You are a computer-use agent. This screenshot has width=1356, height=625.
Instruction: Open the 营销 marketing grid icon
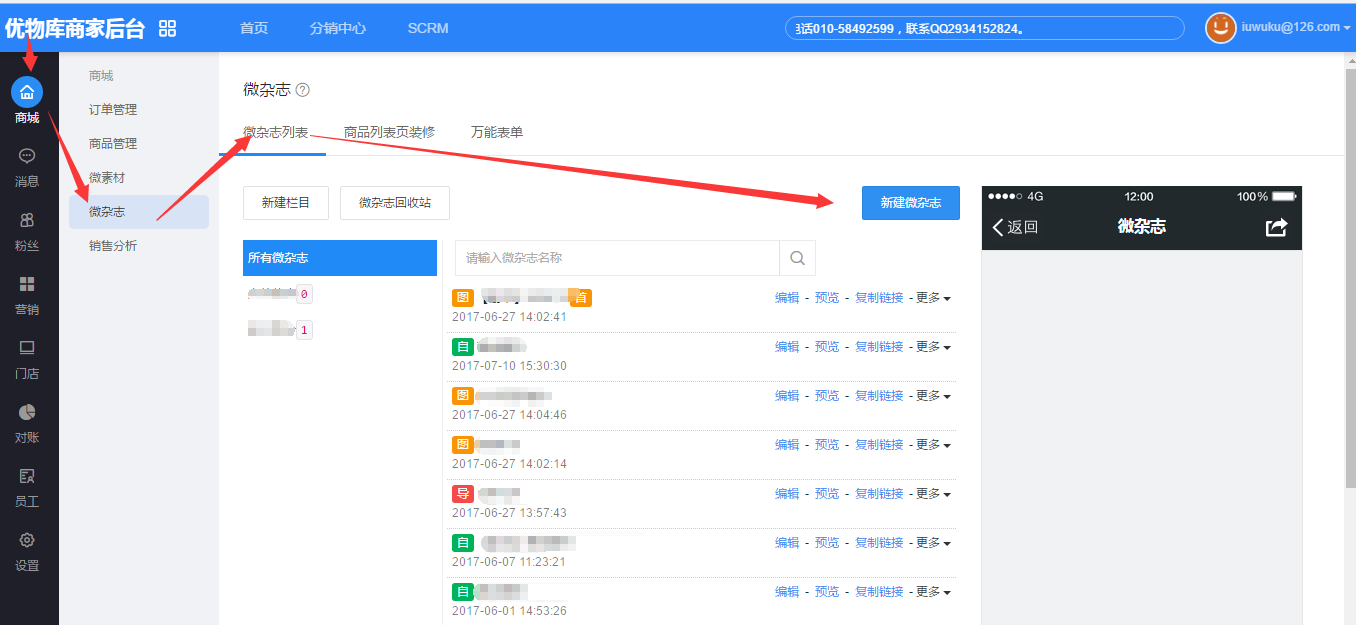click(x=27, y=284)
